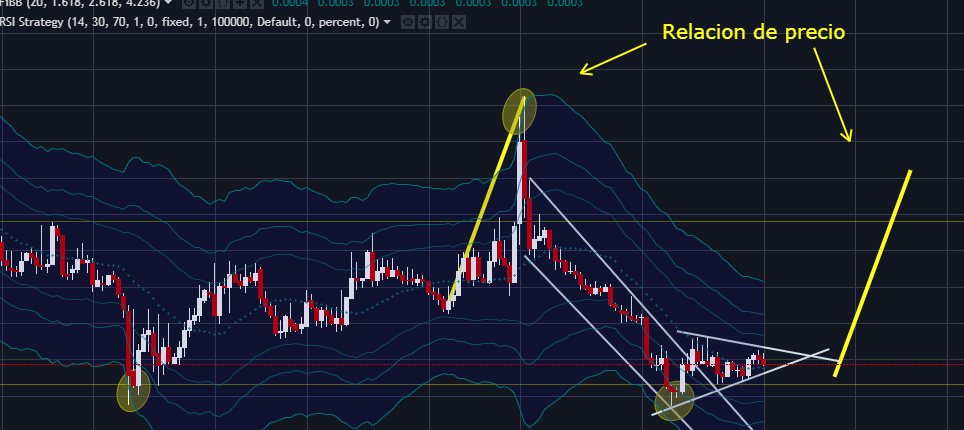The image size is (964, 430).
Task: Hide the RSI Strategy indicator with eye icon
Action: [407, 23]
